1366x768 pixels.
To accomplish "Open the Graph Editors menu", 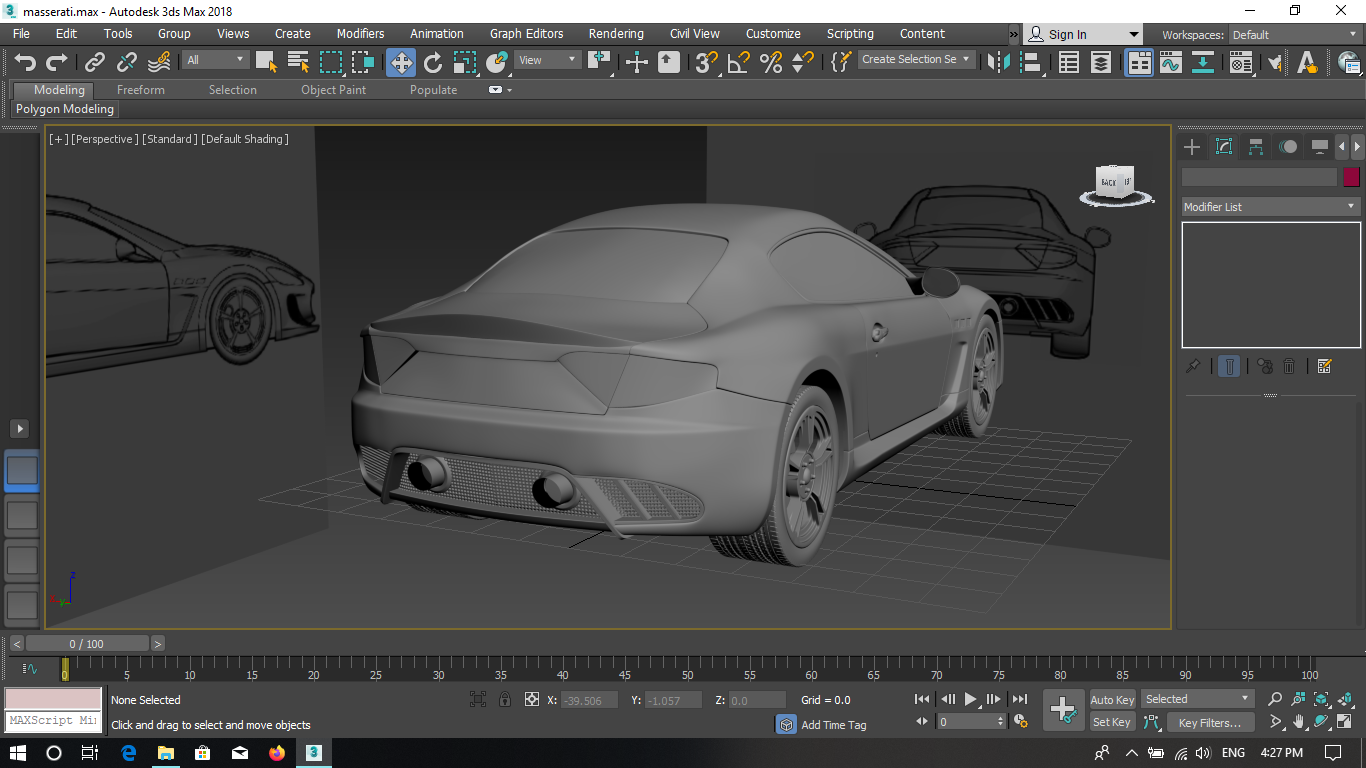I will click(526, 34).
